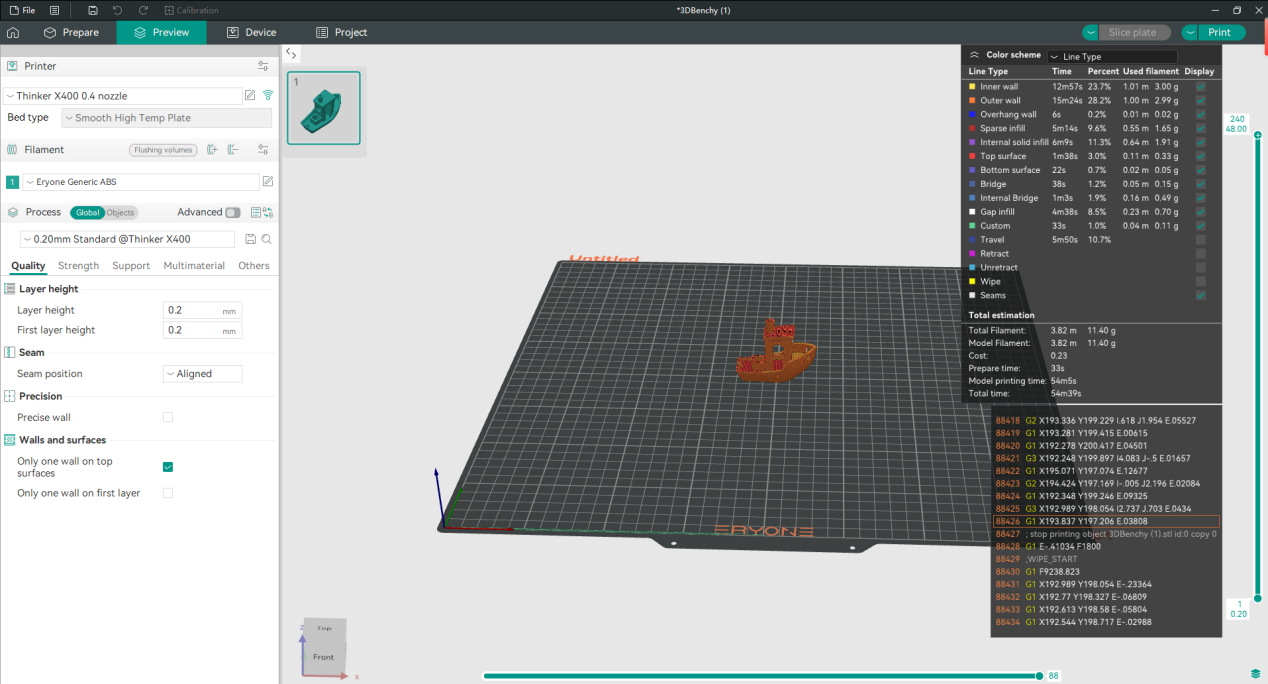Collapse the Color scheme legend panel

(974, 55)
